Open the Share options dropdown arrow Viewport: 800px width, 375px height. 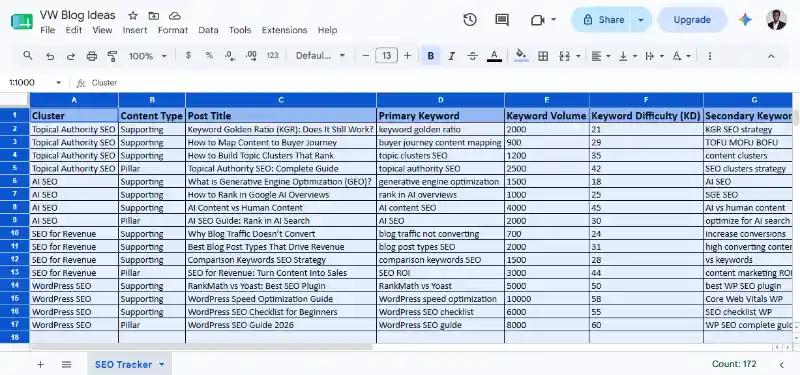pyautogui.click(x=641, y=20)
